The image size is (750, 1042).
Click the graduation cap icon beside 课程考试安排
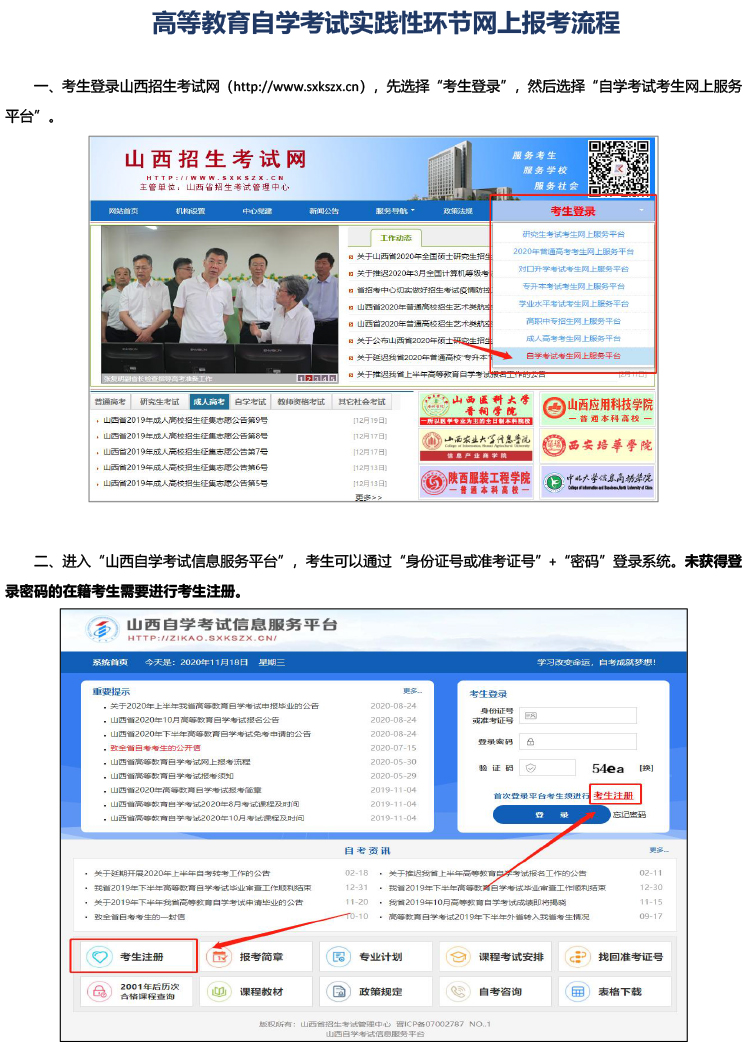(x=458, y=957)
